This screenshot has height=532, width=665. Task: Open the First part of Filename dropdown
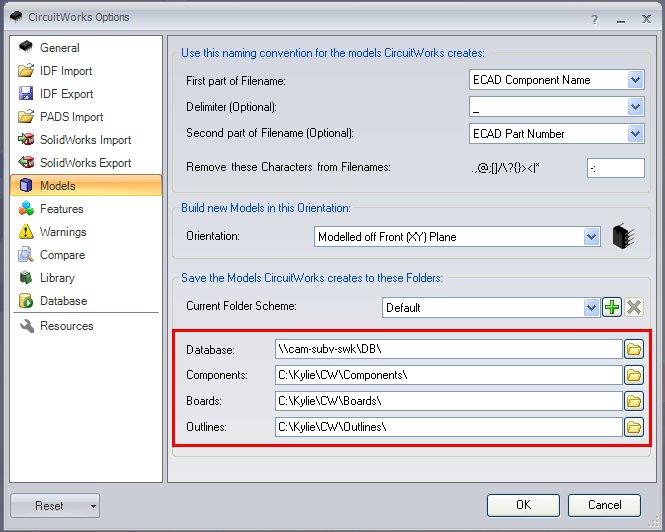(635, 79)
